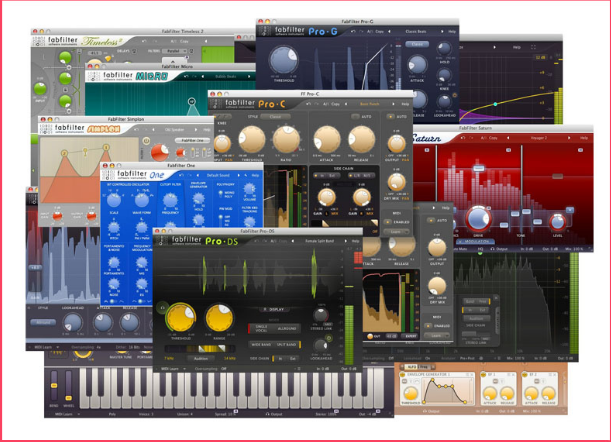This screenshot has width=611, height=442.
Task: Set Pro-DS side chain to In
Action: 280,358
